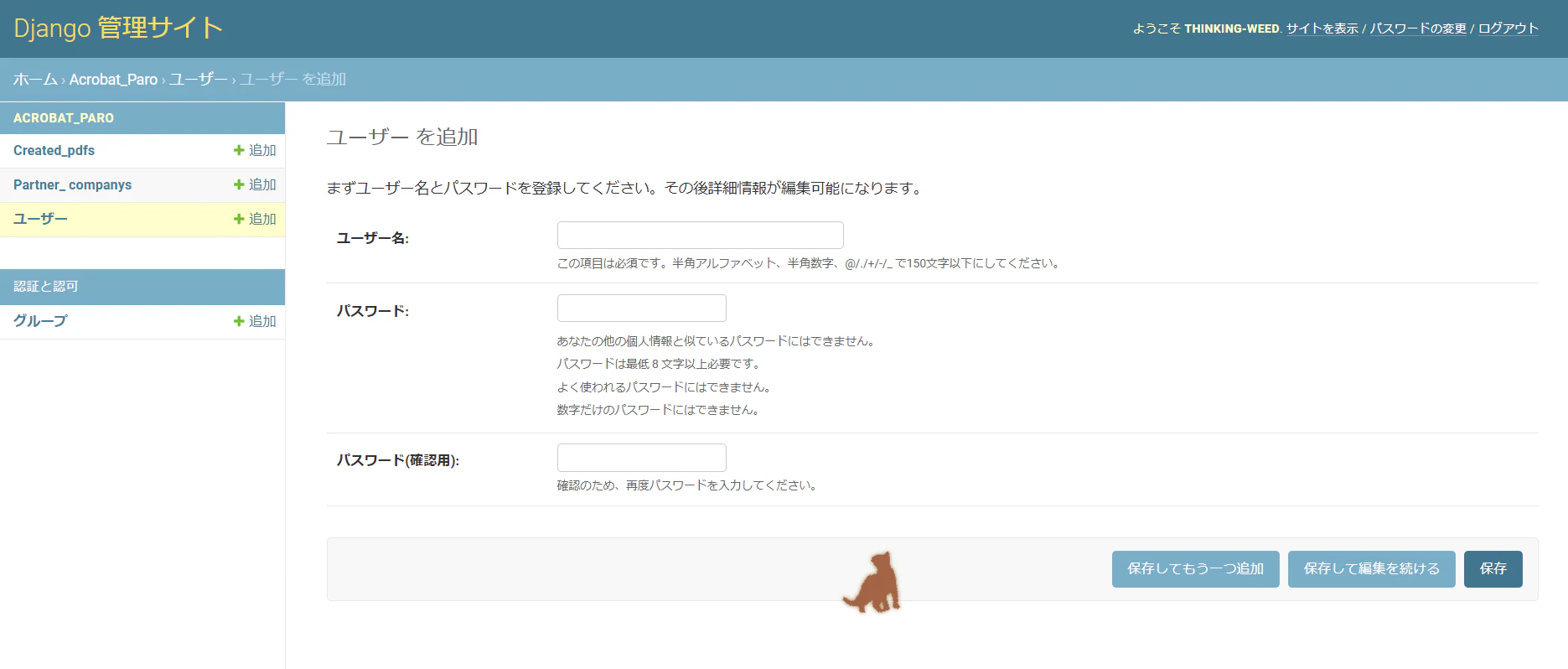Click 保存して編集を続ける button
This screenshot has height=669, width=1568.
[1372, 569]
